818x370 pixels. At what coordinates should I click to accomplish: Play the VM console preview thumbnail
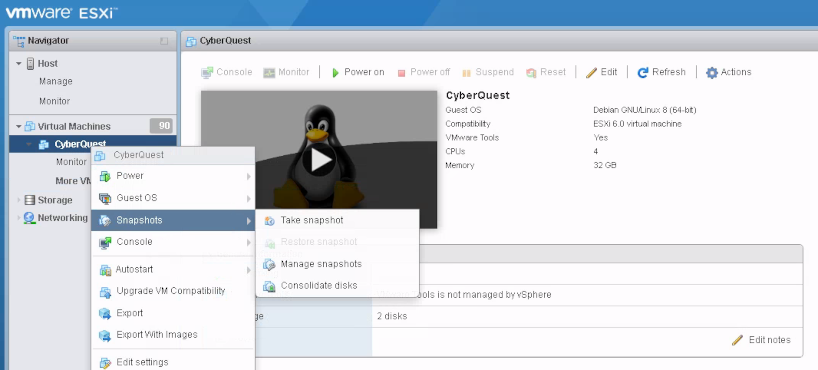(319, 160)
